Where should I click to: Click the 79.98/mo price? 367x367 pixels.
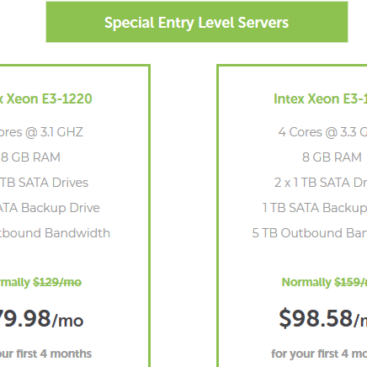pyautogui.click(x=42, y=319)
